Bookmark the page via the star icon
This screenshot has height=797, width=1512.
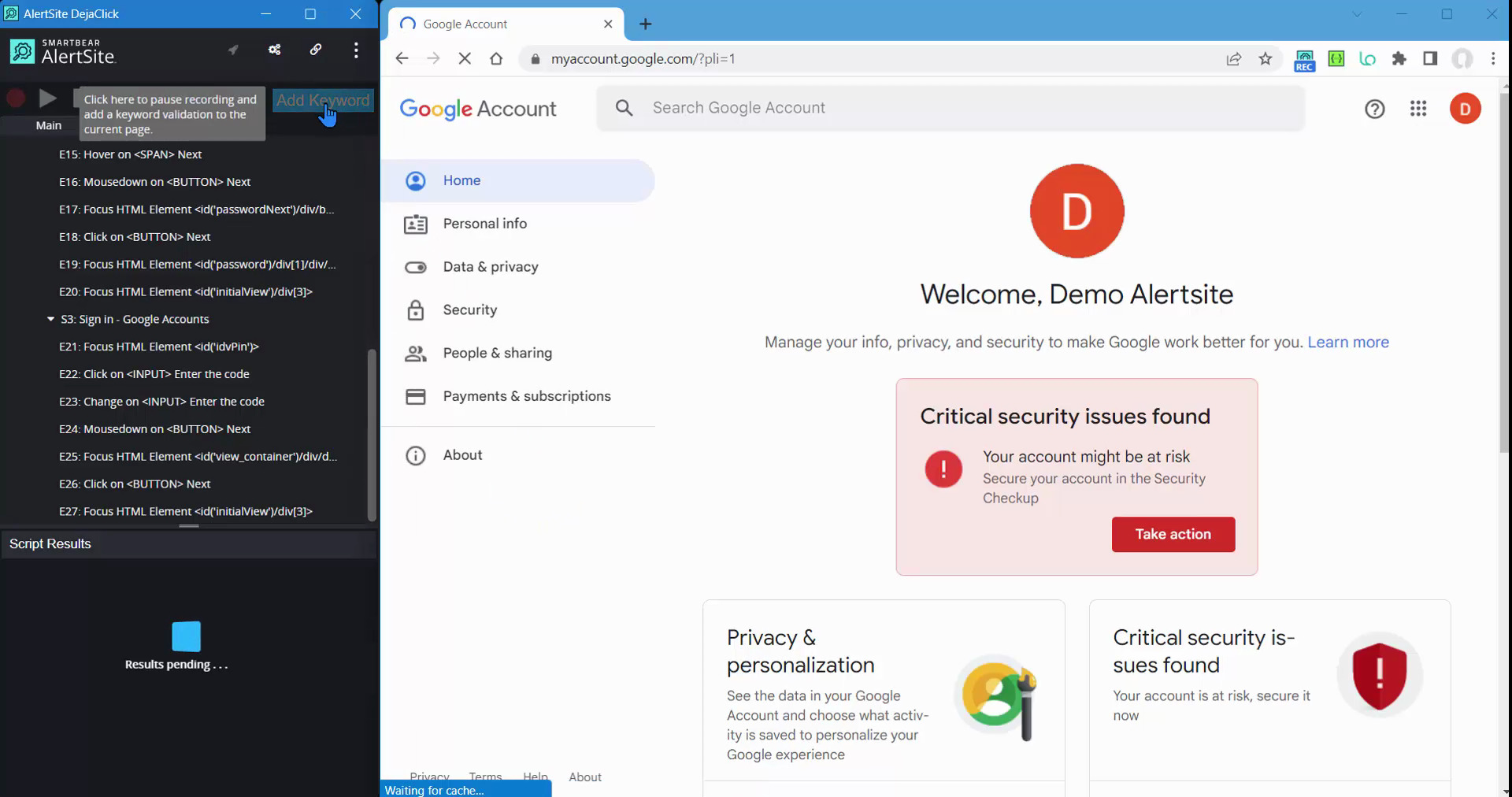[x=1266, y=59]
